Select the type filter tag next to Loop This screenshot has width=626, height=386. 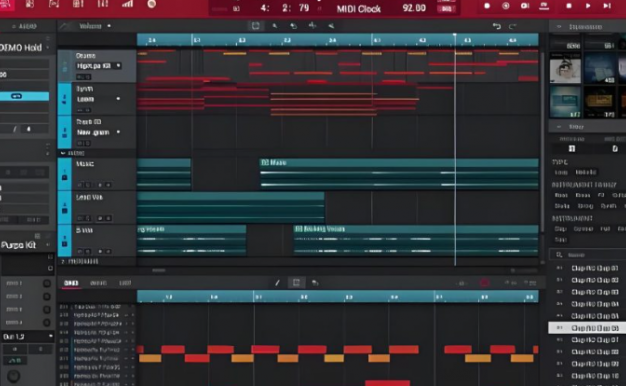tap(585, 172)
